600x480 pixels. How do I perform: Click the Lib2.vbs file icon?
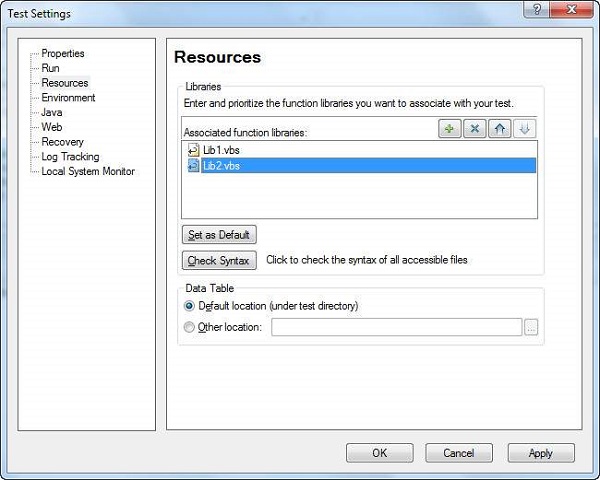point(194,166)
